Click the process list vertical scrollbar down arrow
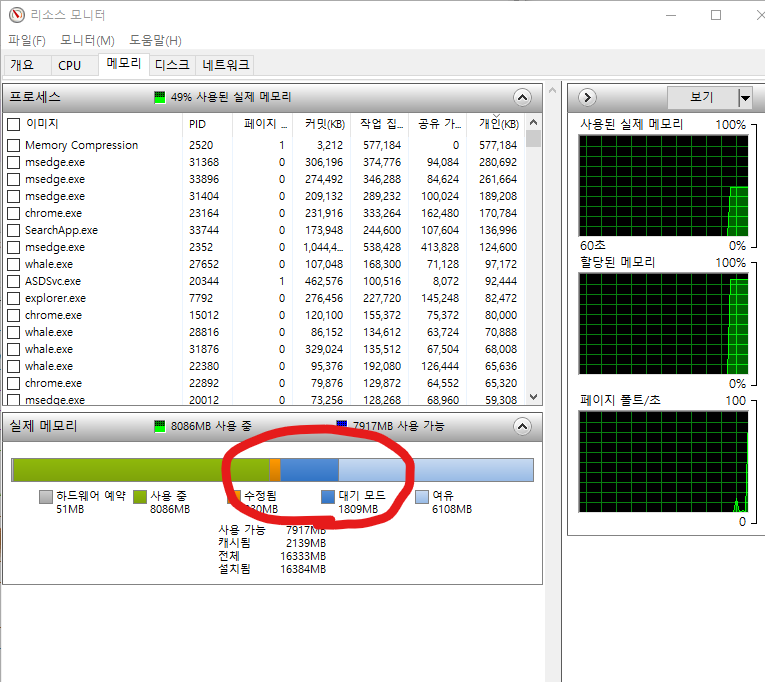This screenshot has width=765, height=682. point(533,397)
